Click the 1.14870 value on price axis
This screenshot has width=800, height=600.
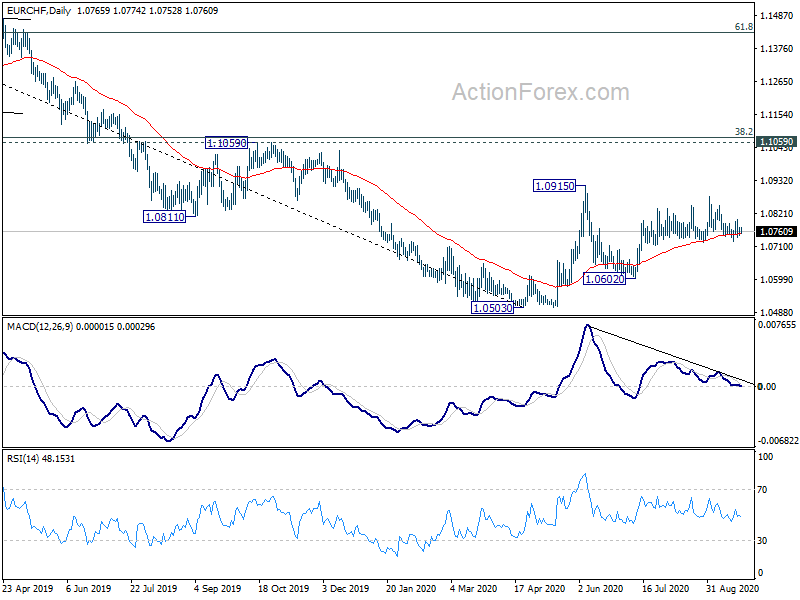[x=777, y=17]
